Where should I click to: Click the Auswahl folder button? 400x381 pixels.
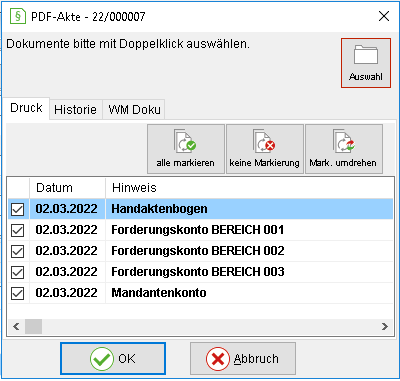366,63
